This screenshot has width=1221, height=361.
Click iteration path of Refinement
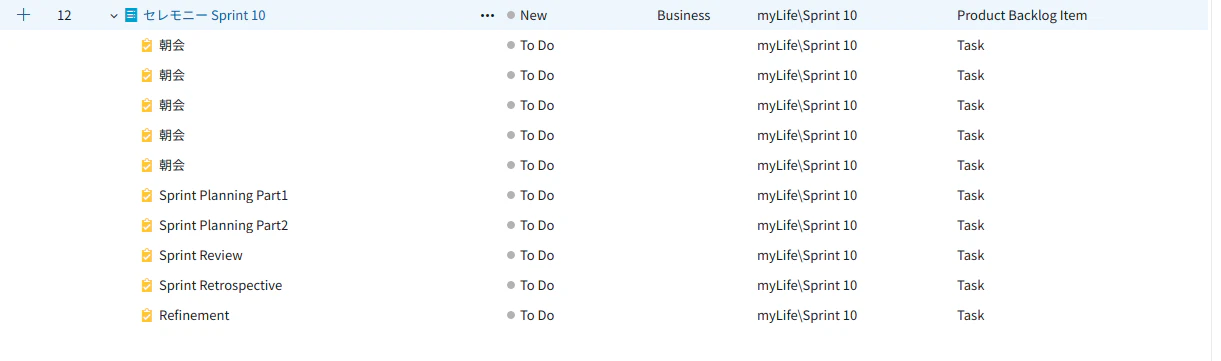[x=807, y=315]
